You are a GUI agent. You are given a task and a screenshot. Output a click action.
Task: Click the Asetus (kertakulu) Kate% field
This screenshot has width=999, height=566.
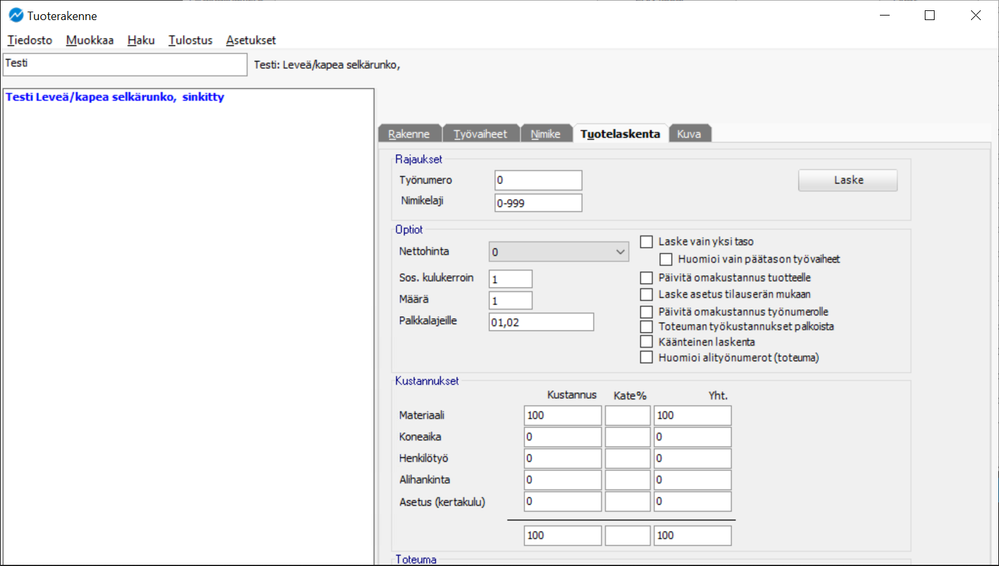point(628,502)
